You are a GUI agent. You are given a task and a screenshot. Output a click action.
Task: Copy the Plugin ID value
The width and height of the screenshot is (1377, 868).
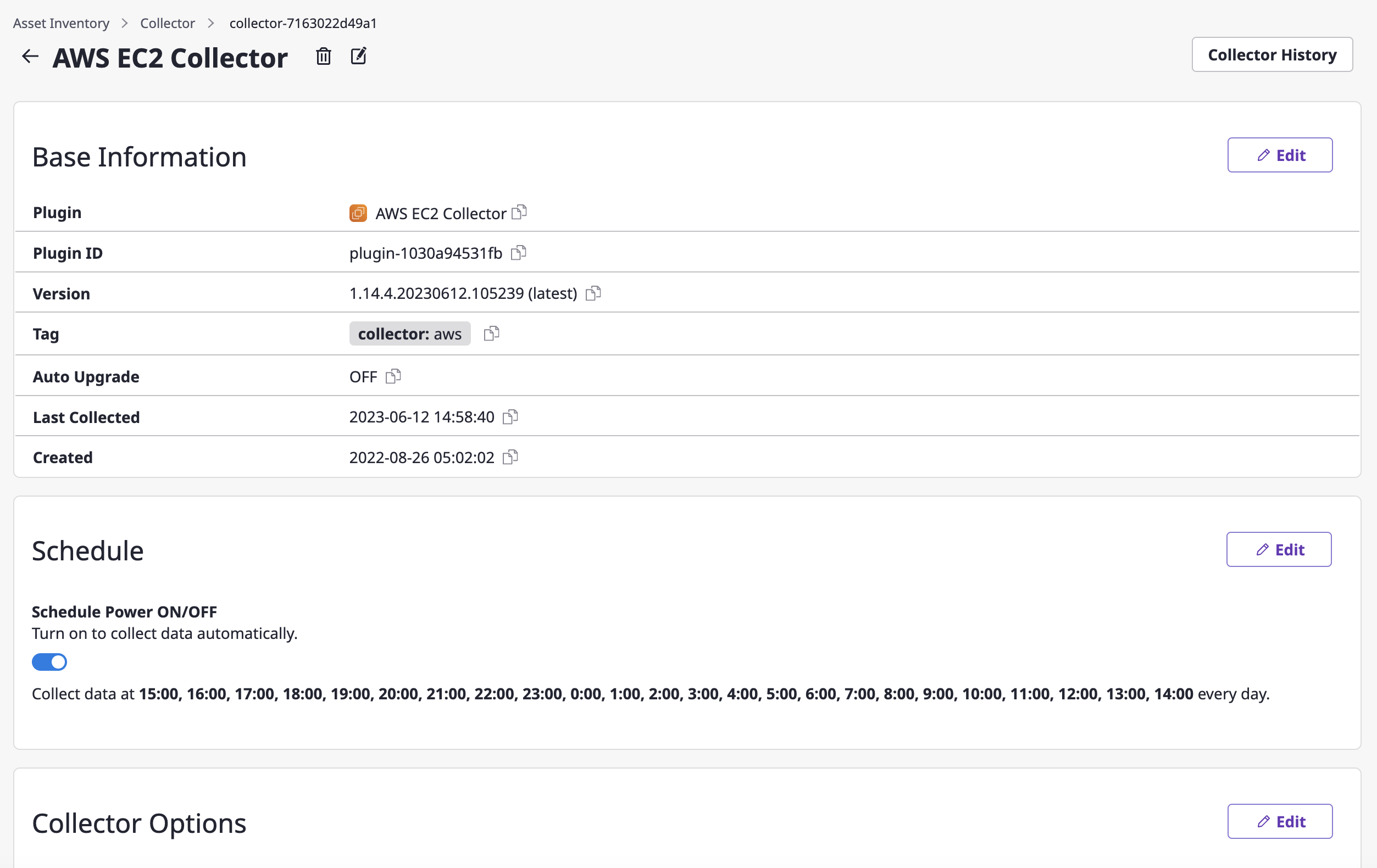click(518, 252)
